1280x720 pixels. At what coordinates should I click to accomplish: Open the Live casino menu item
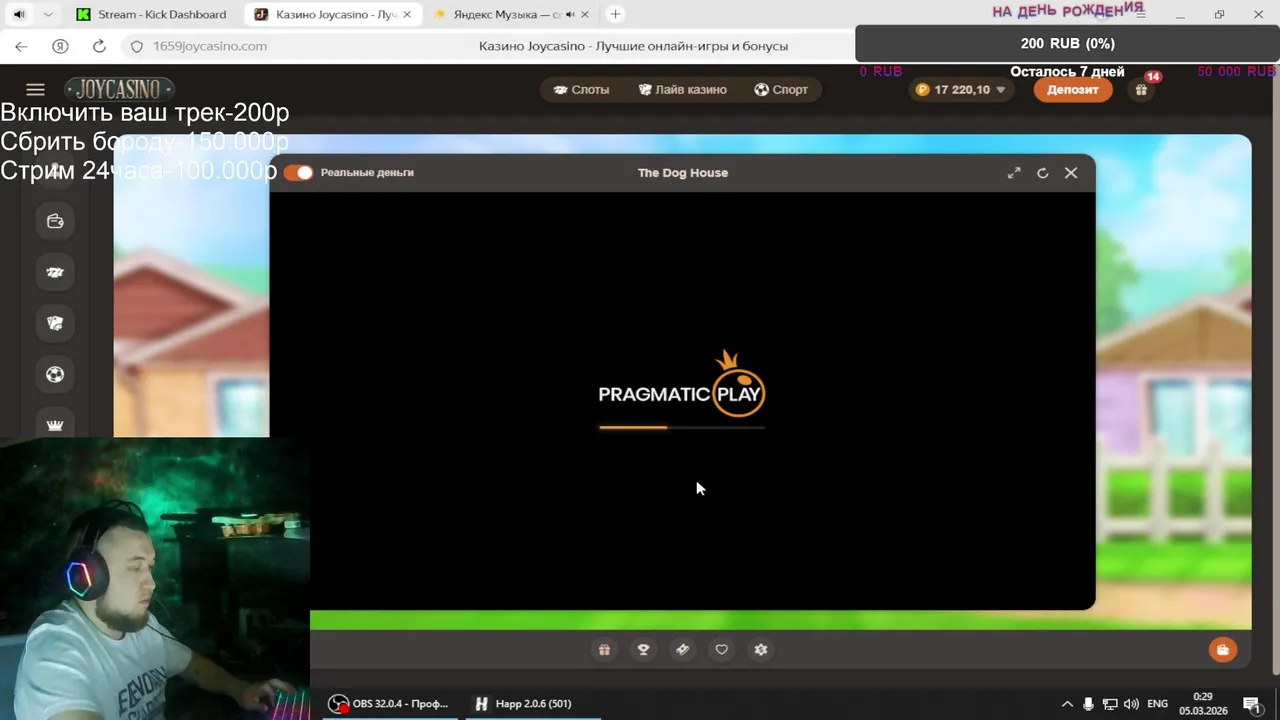tap(682, 90)
